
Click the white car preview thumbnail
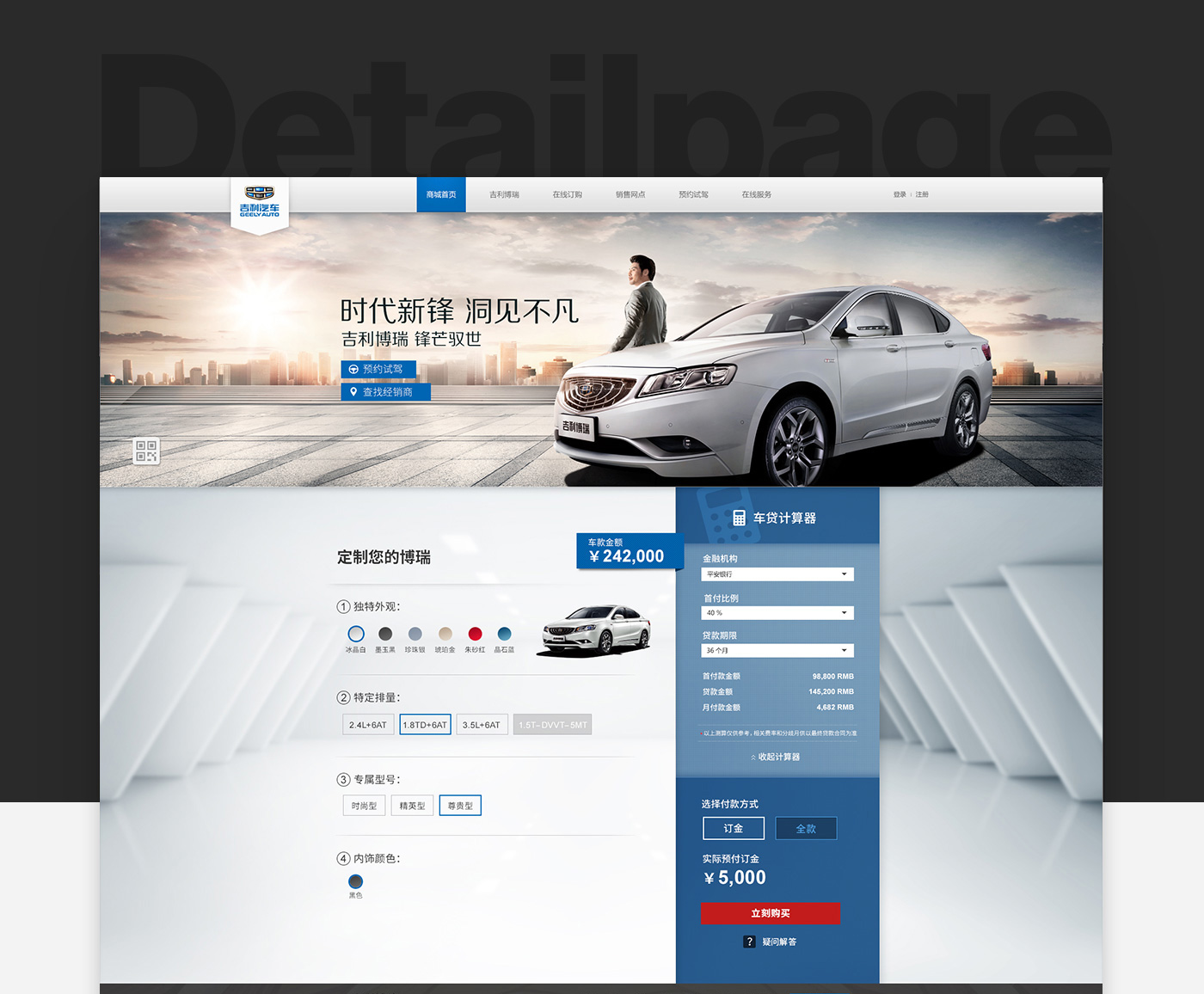[595, 630]
